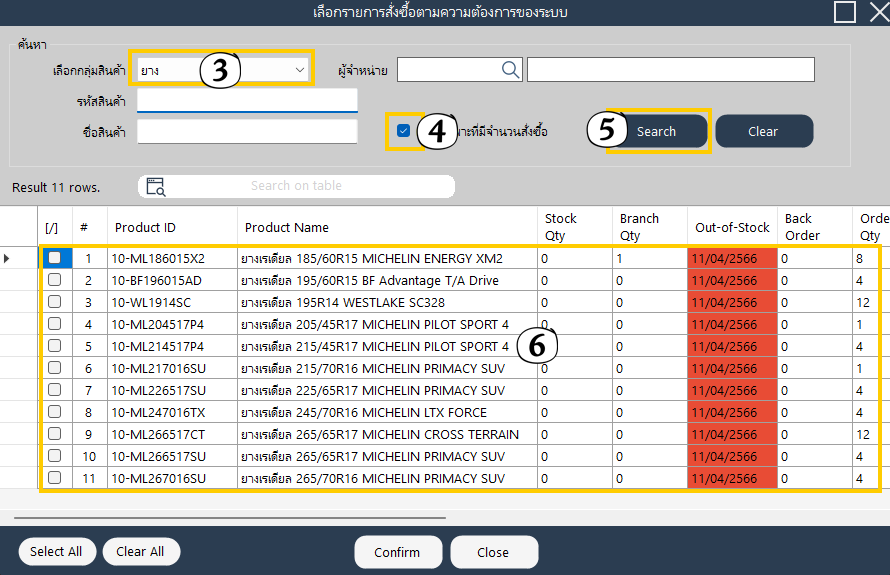Image resolution: width=890 pixels, height=575 pixels.
Task: Click the supplier search magnifier icon
Action: coord(510,69)
